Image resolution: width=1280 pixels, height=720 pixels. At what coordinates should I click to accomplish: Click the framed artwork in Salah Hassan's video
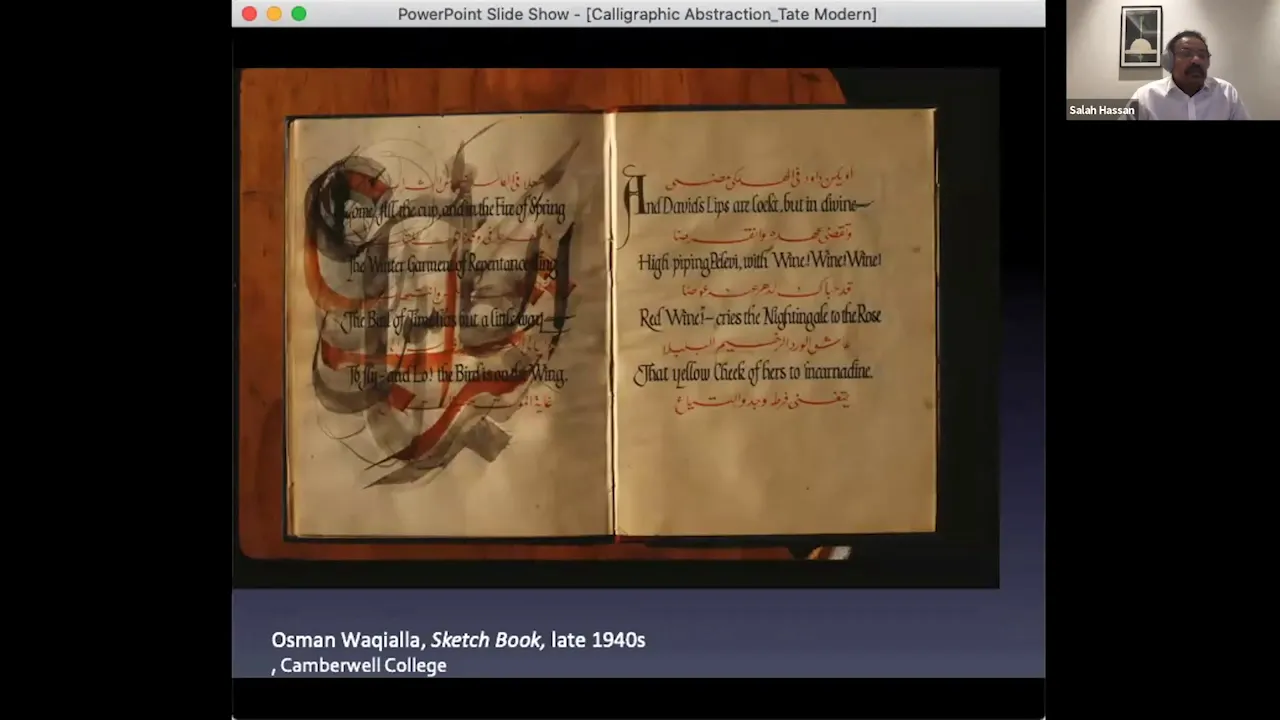click(x=1141, y=36)
